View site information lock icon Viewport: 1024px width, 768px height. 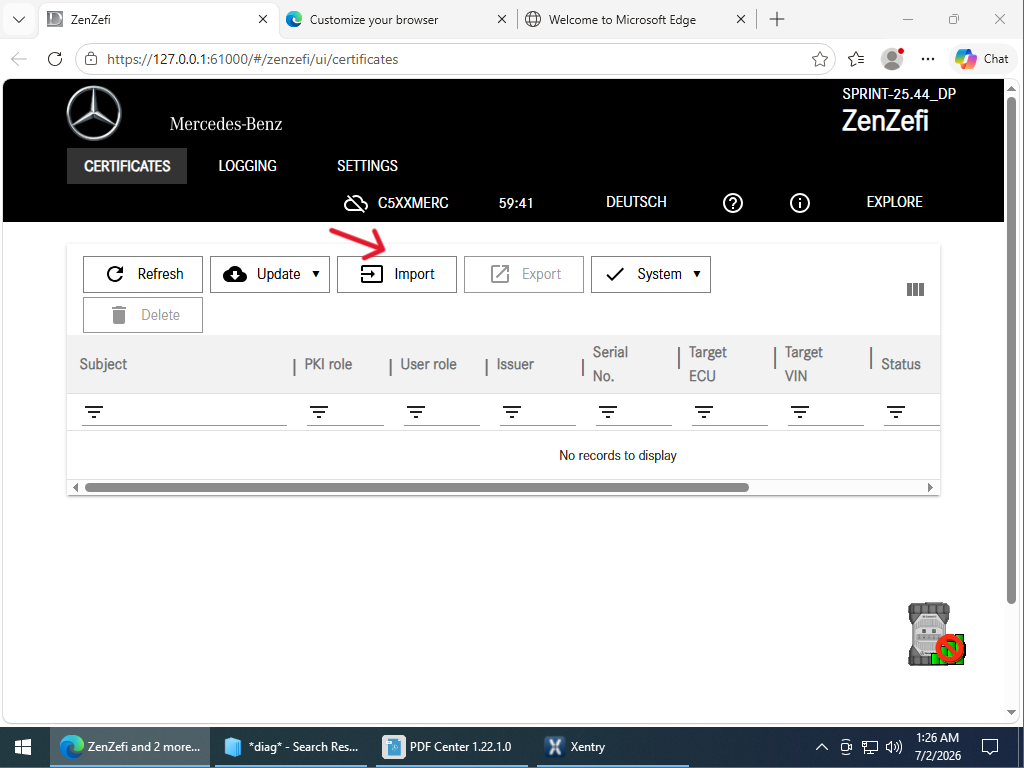[x=91, y=59]
